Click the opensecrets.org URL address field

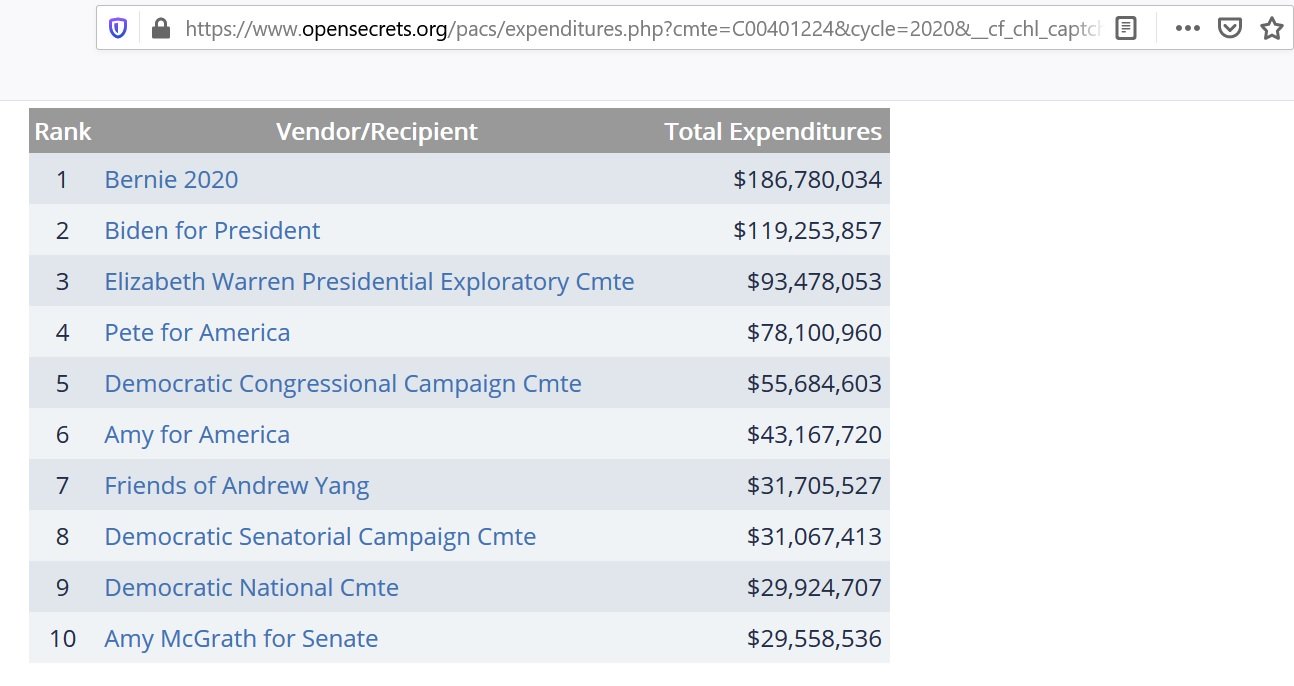pyautogui.click(x=640, y=29)
